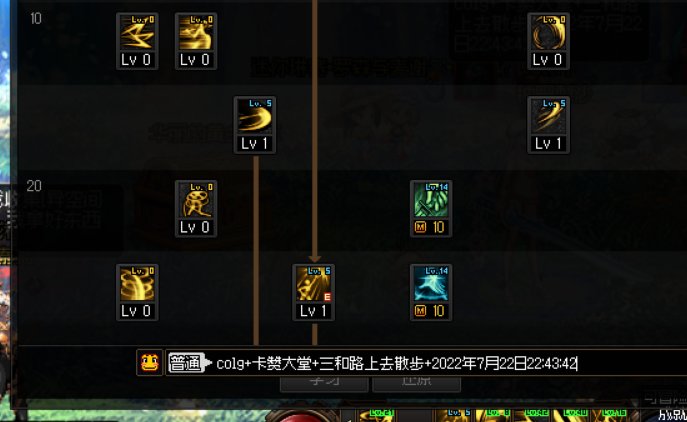Click the golden wave skill beside lightning bolt
The image size is (687, 422).
click(x=196, y=41)
